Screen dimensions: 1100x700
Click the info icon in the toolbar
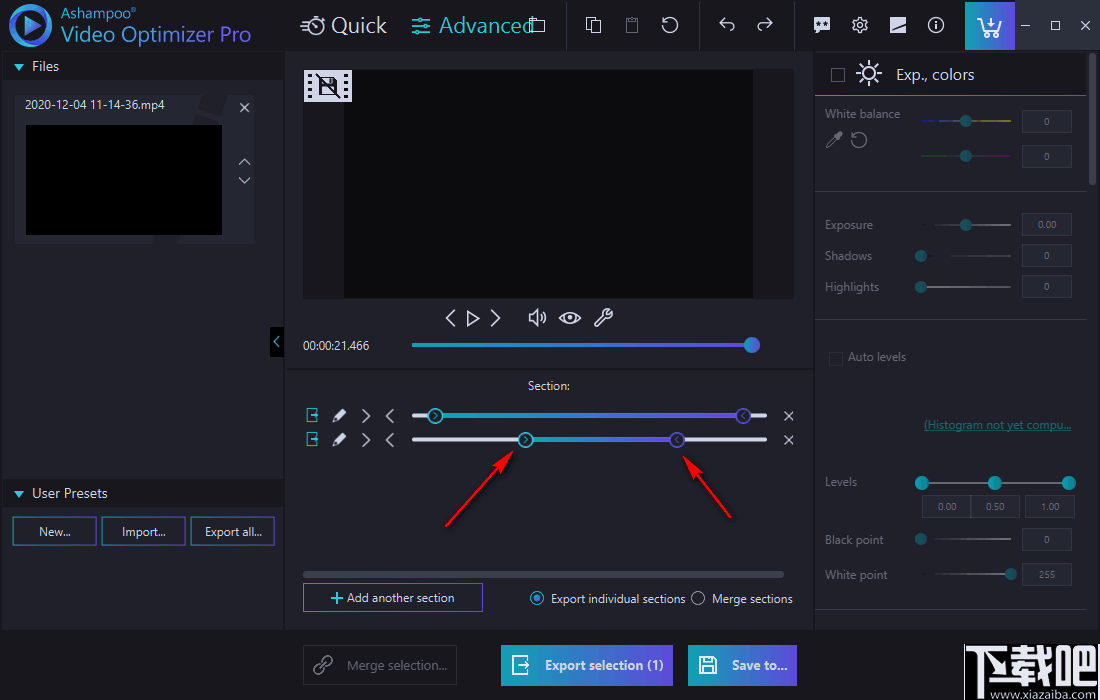point(935,25)
